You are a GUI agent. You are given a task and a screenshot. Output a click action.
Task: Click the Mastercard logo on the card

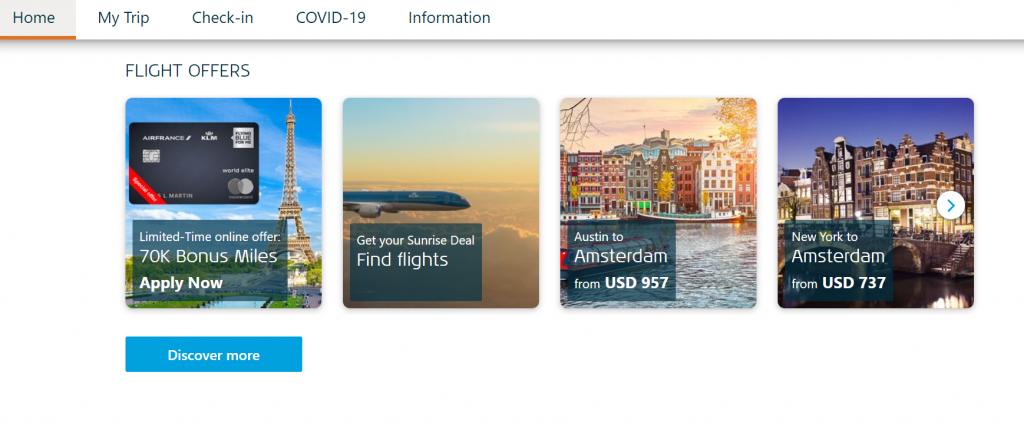pos(240,189)
